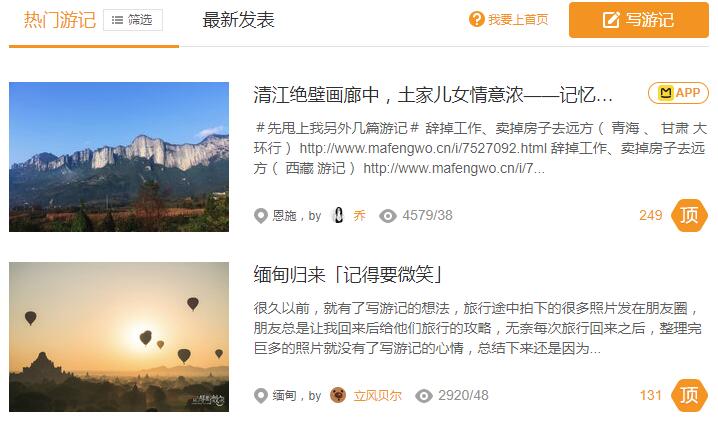Switch to the 最新发表 tab
Image resolution: width=718 pixels, height=428 pixels.
pos(238,20)
